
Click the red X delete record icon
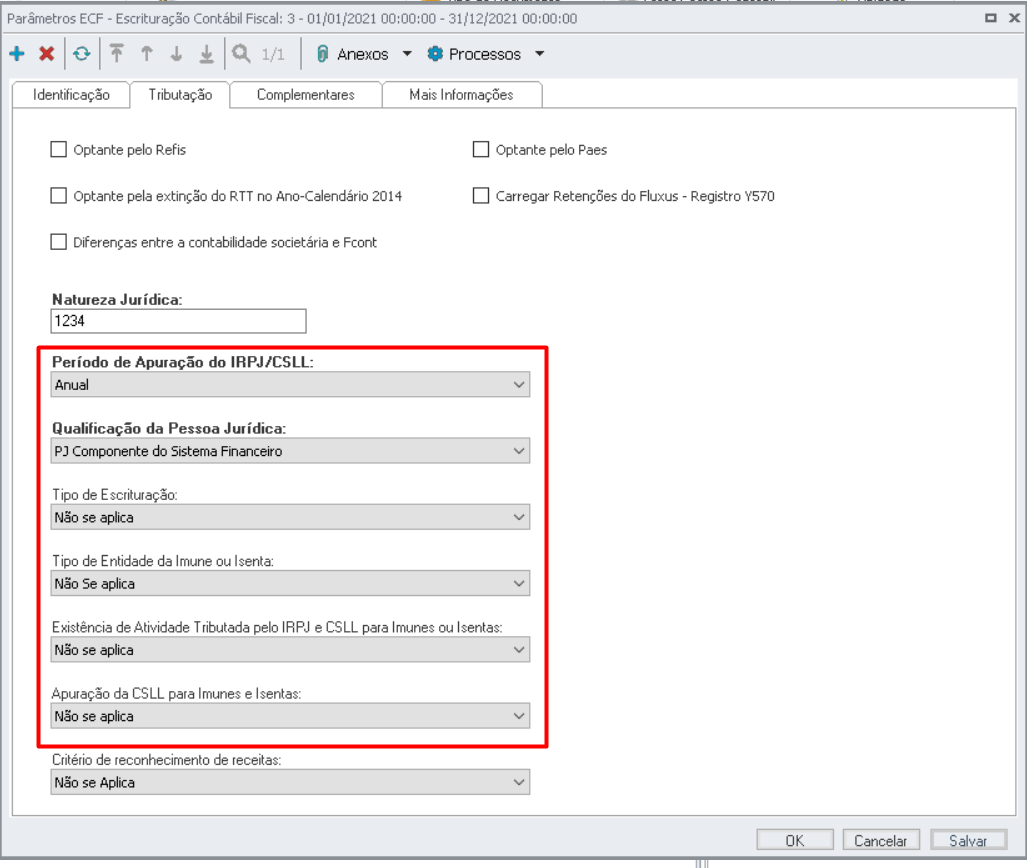tap(46, 54)
